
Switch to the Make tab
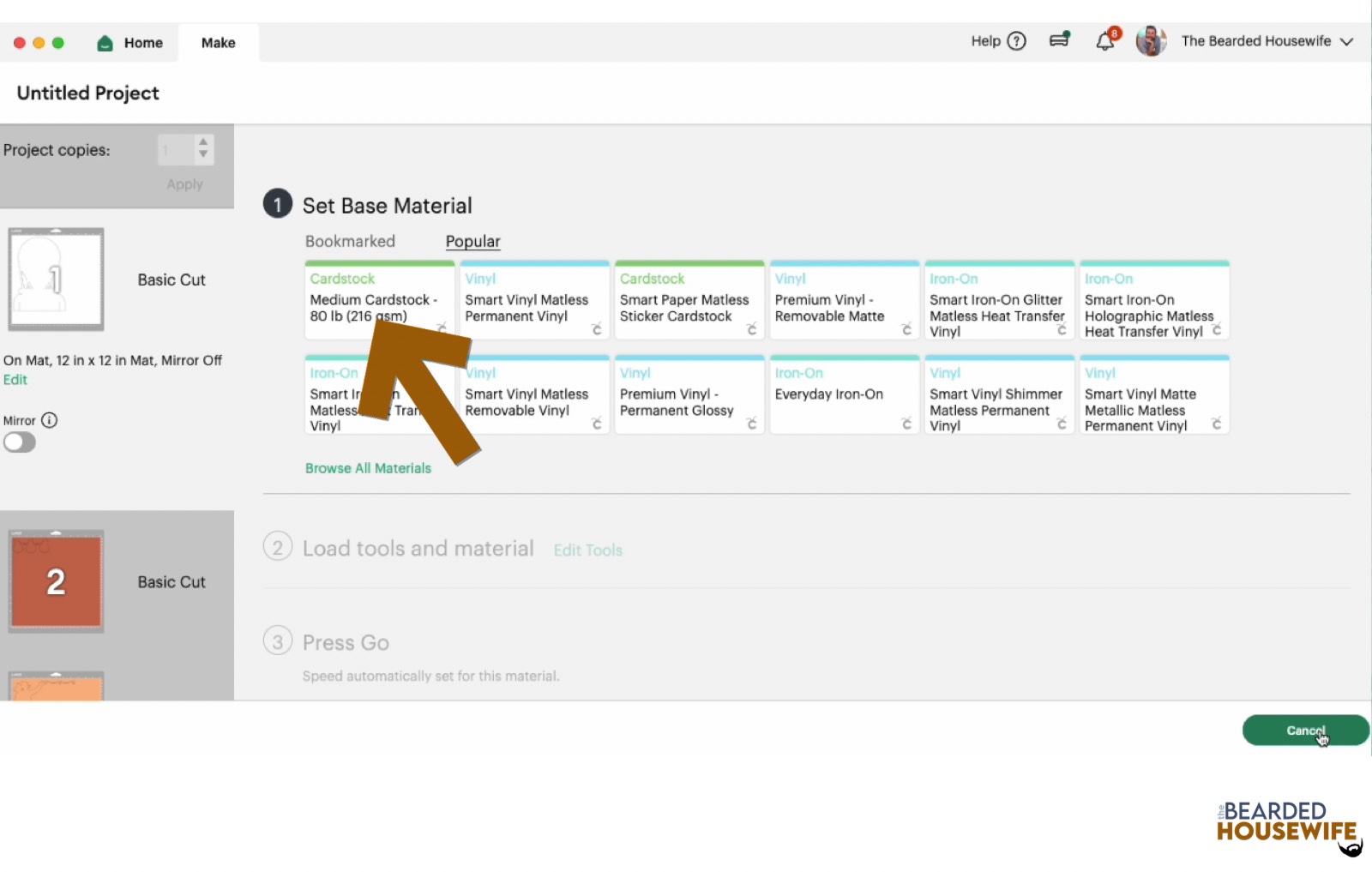click(218, 42)
